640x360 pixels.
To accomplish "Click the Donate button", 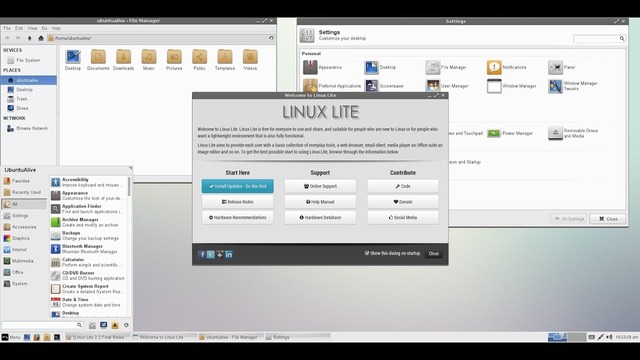I will pyautogui.click(x=403, y=202).
